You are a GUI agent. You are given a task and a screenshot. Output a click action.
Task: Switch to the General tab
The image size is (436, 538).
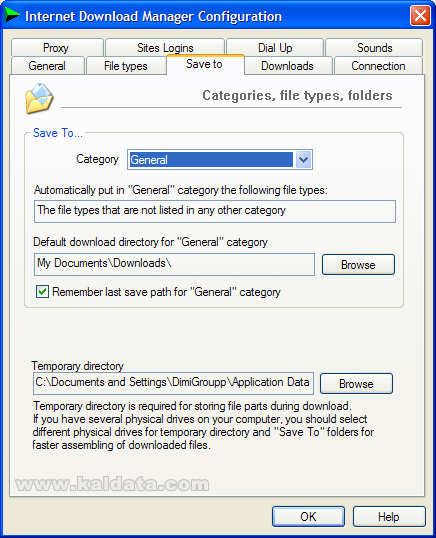[x=48, y=66]
